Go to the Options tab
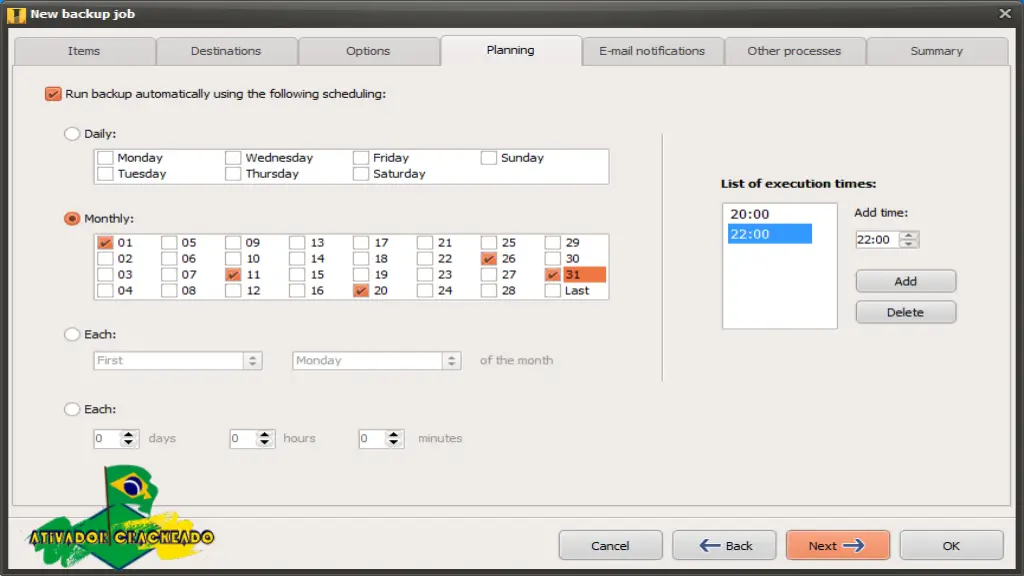The height and width of the screenshot is (576, 1024). click(368, 51)
